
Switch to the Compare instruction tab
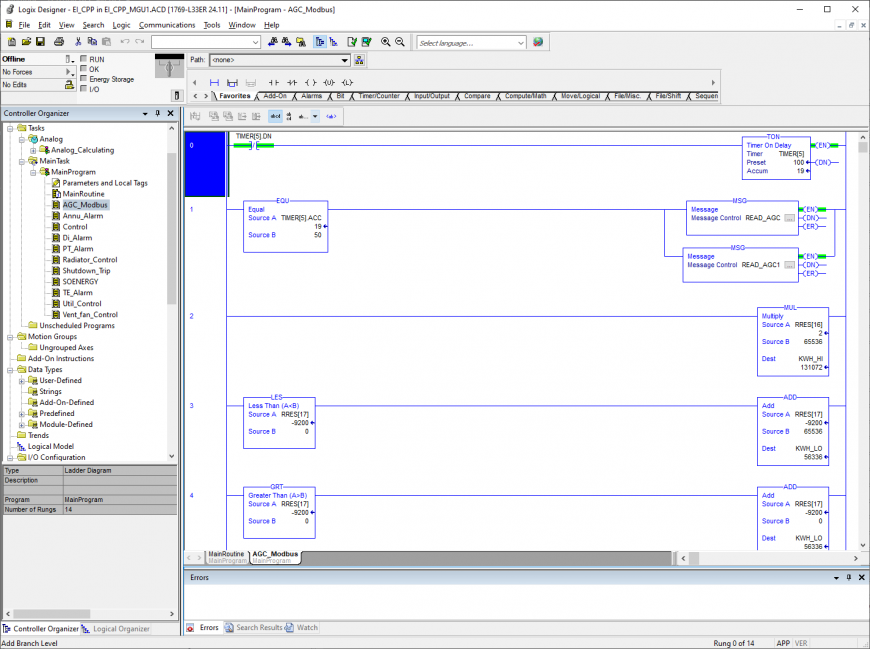[477, 96]
